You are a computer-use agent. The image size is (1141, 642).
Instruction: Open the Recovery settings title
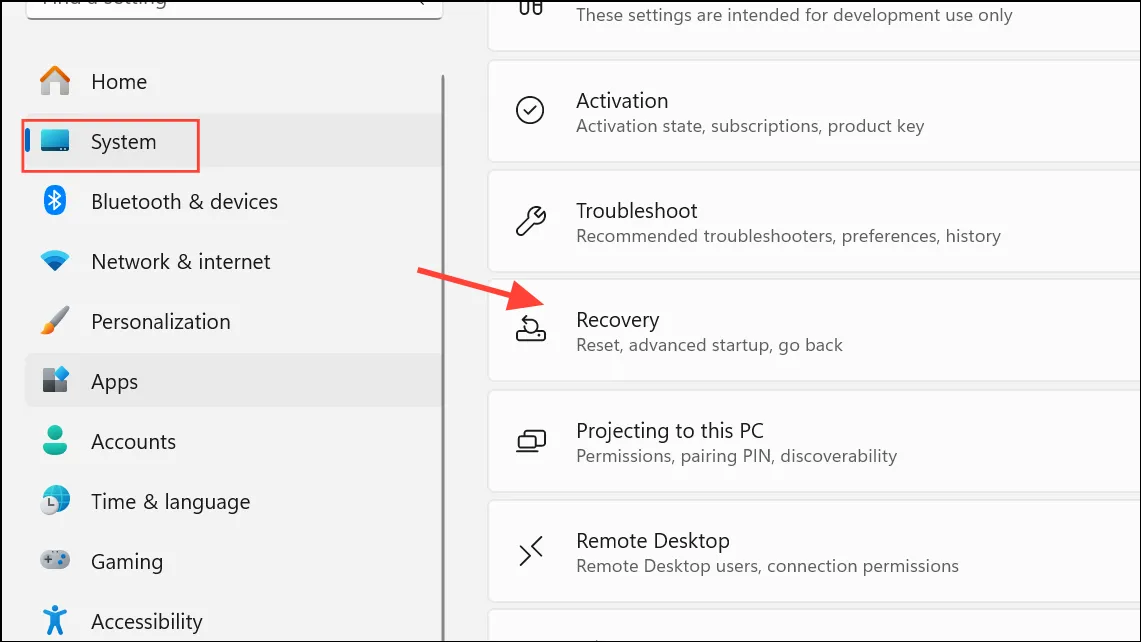[617, 320]
